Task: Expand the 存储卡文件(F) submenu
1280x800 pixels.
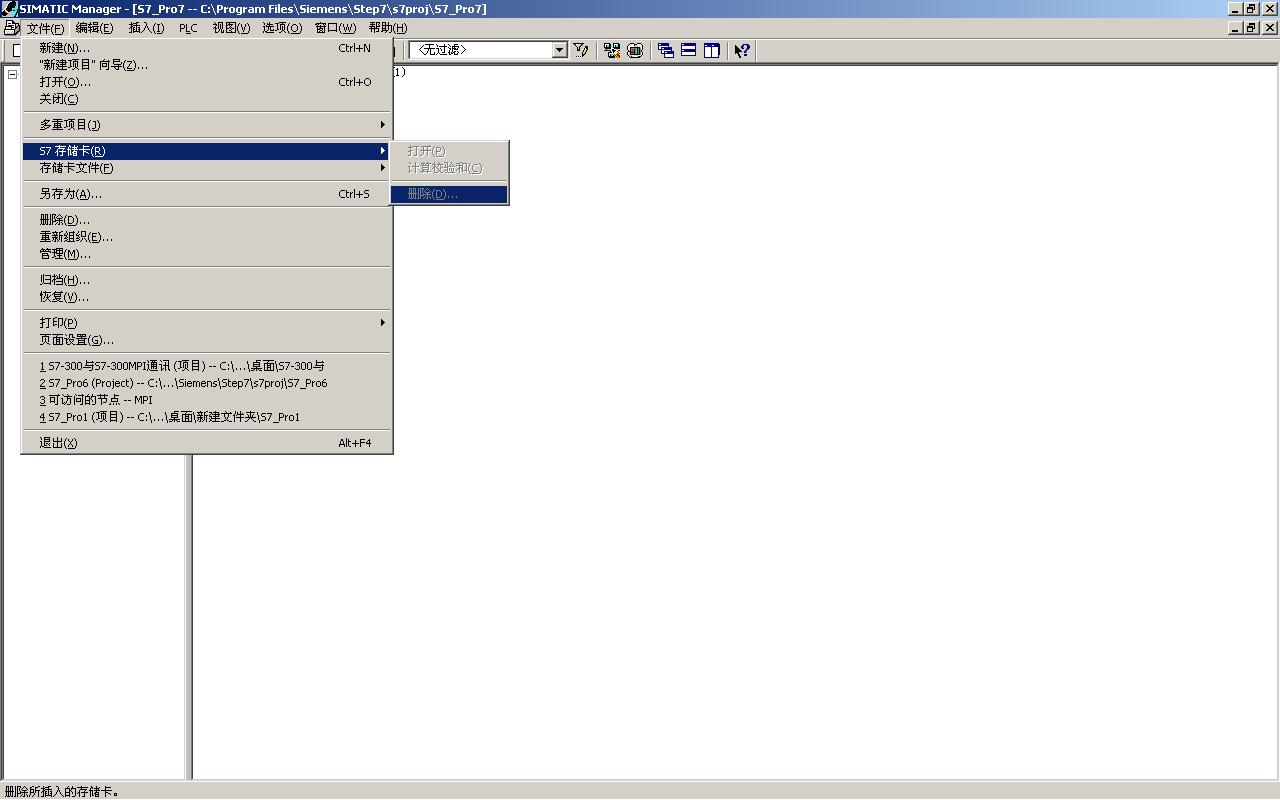Action: (207, 168)
